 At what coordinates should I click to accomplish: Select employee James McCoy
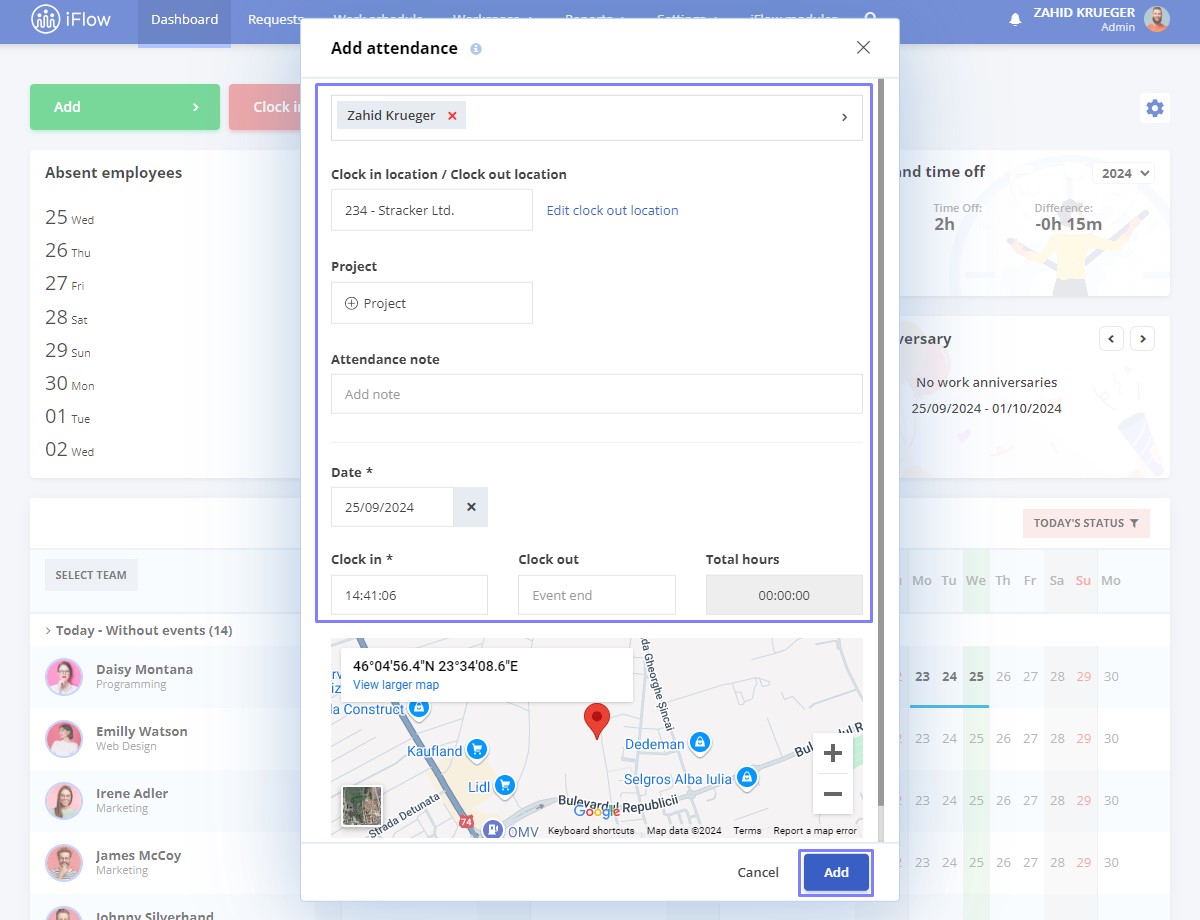tap(138, 855)
